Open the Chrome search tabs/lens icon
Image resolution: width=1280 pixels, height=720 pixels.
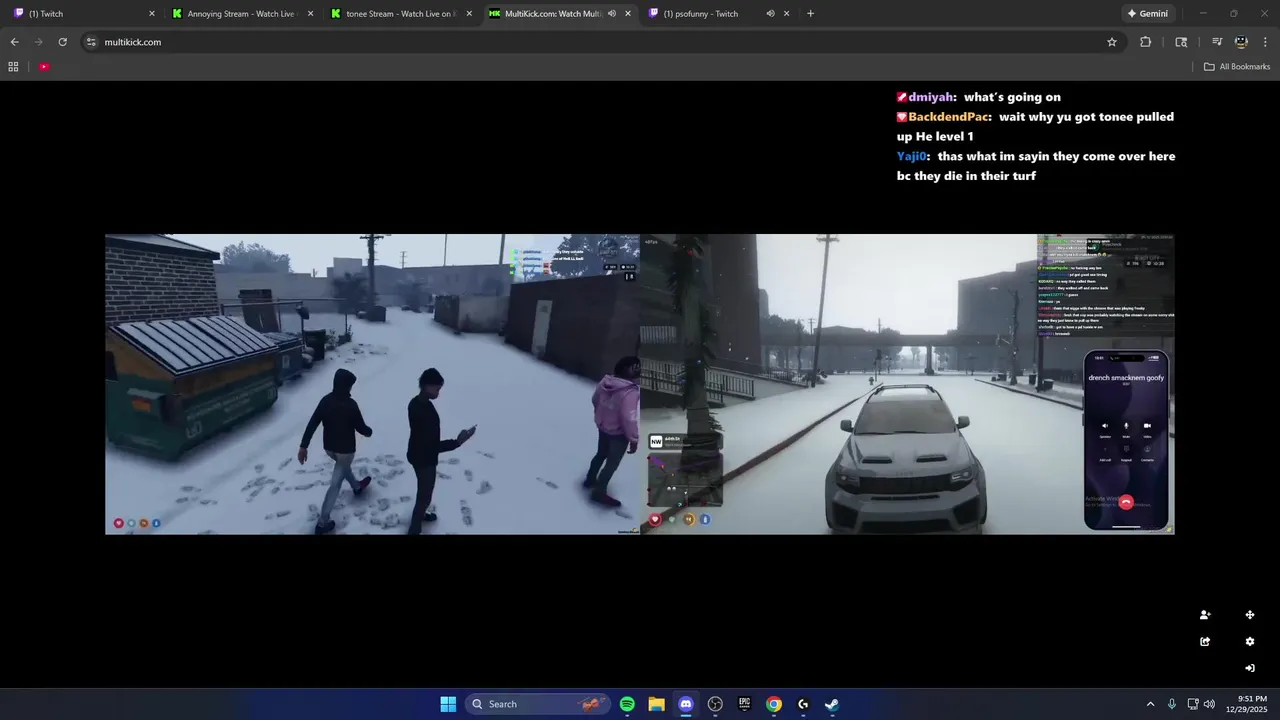coord(1181,42)
